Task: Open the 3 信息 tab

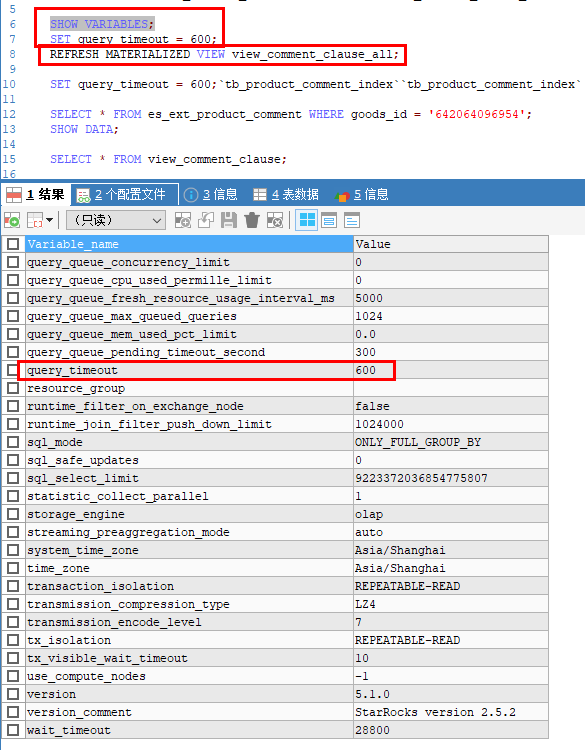Action: [211, 194]
